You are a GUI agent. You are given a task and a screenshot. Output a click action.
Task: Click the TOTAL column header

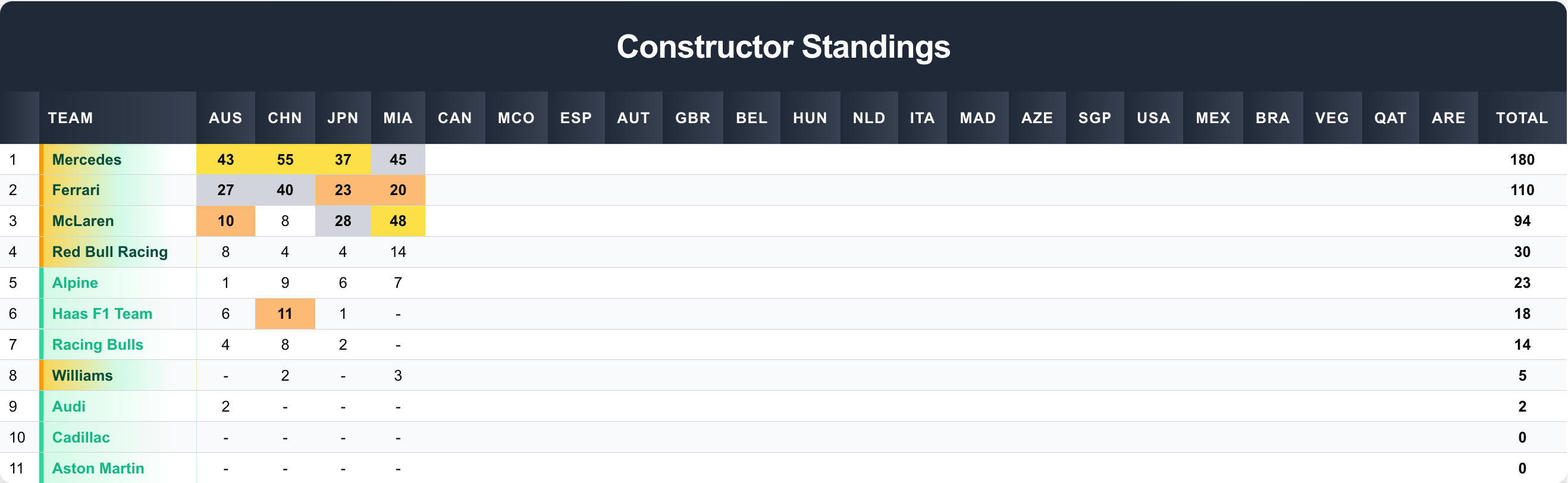click(1522, 118)
